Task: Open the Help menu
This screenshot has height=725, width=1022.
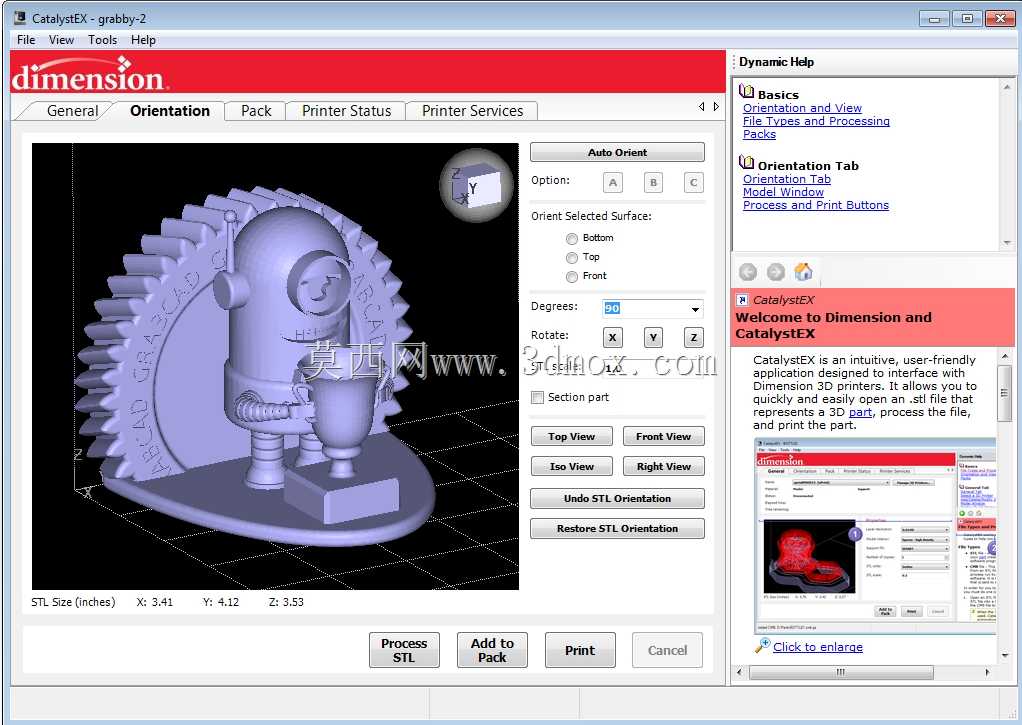Action: point(143,40)
